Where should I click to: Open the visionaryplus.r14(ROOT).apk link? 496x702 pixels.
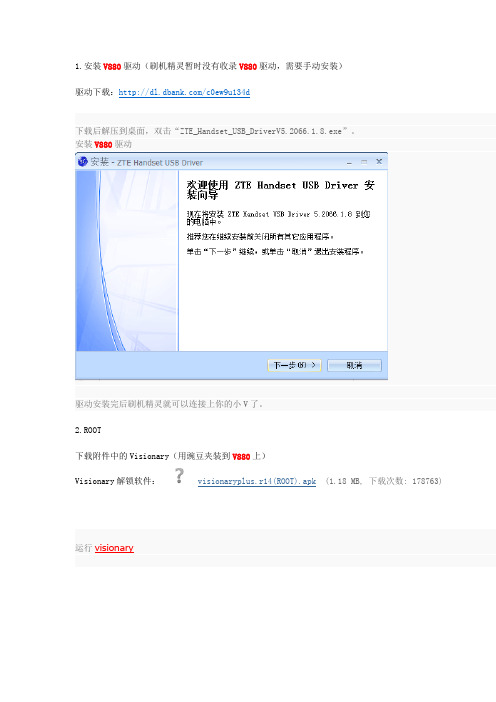click(257, 481)
